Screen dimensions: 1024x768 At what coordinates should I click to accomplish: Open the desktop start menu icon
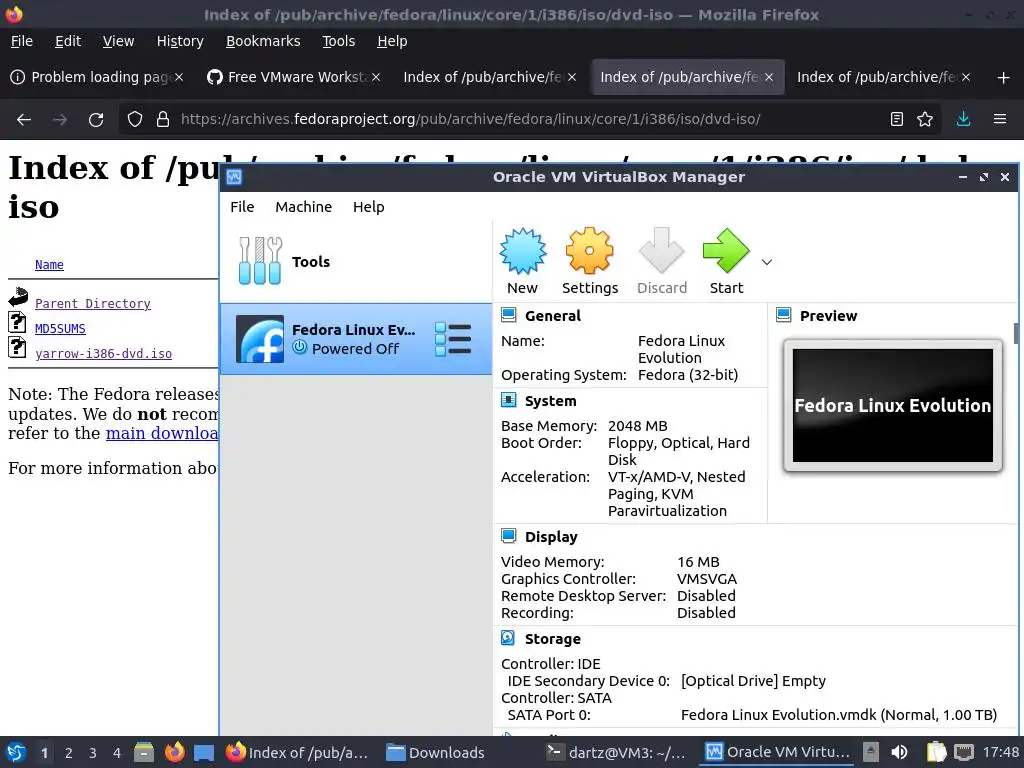pos(16,752)
